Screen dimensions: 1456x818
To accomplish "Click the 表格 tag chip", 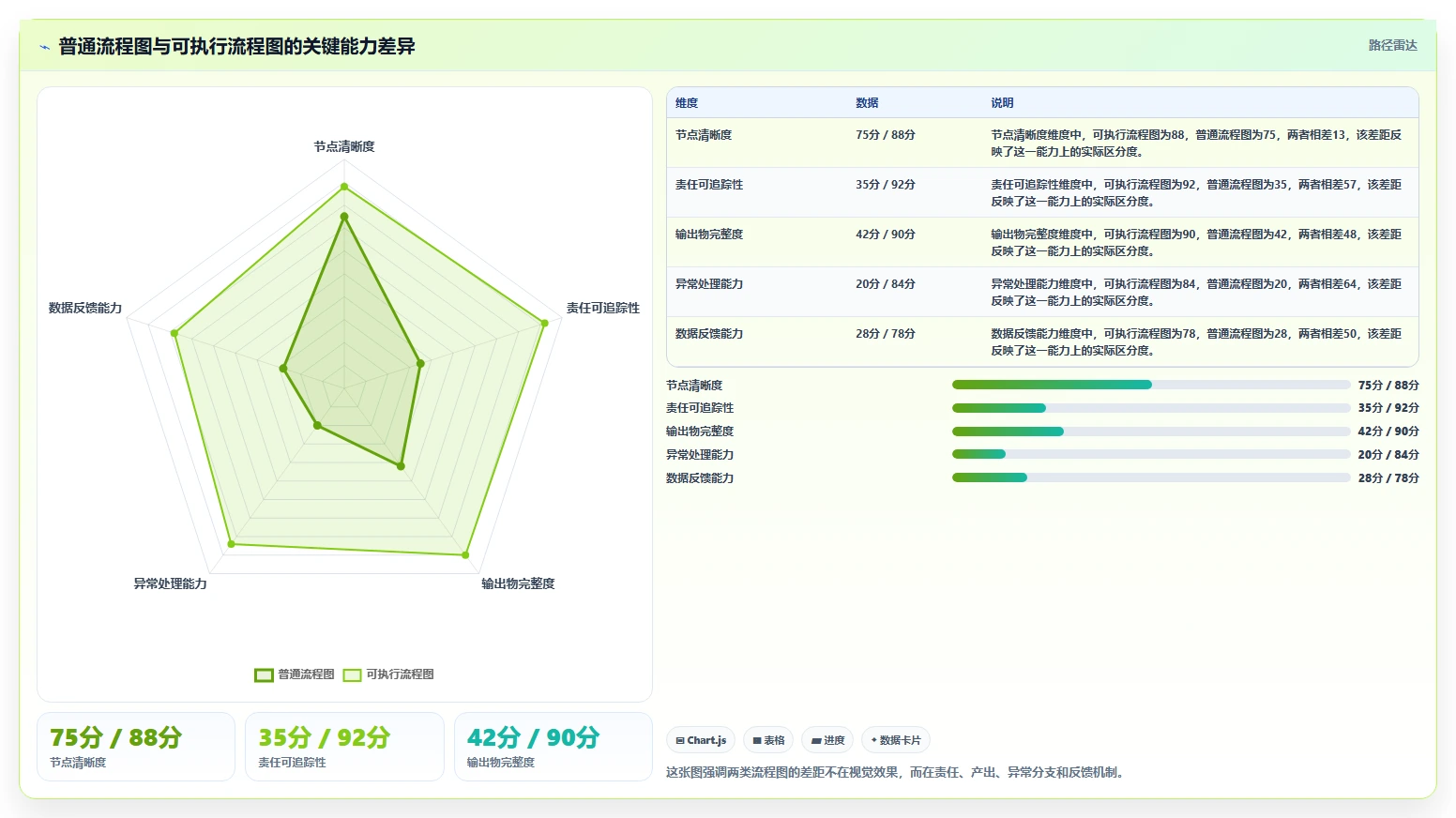I will coord(768,740).
